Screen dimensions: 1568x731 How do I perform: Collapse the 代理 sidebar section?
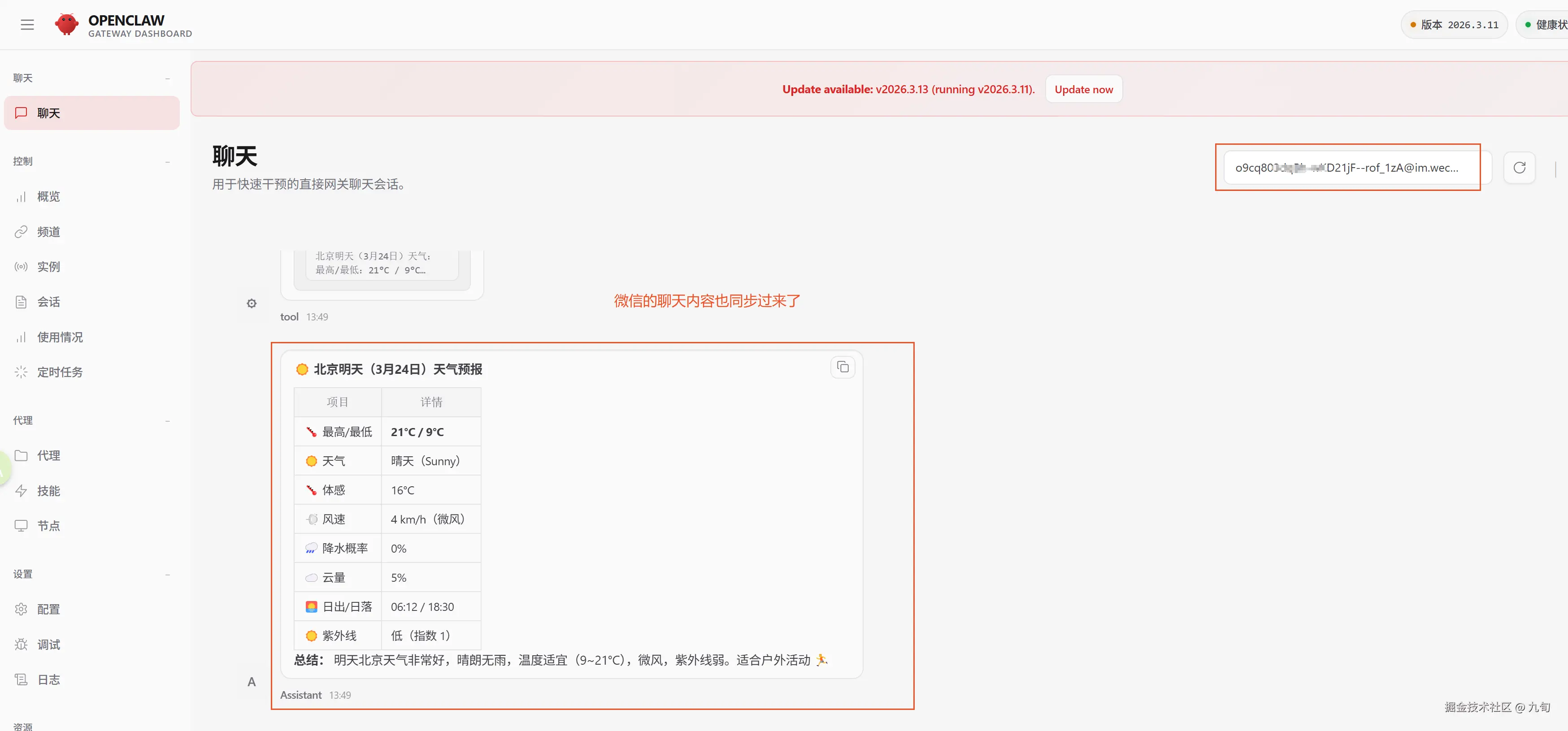point(167,420)
